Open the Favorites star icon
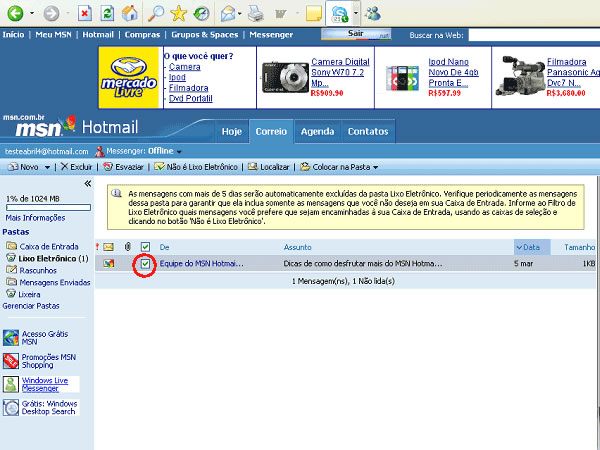 tap(178, 14)
